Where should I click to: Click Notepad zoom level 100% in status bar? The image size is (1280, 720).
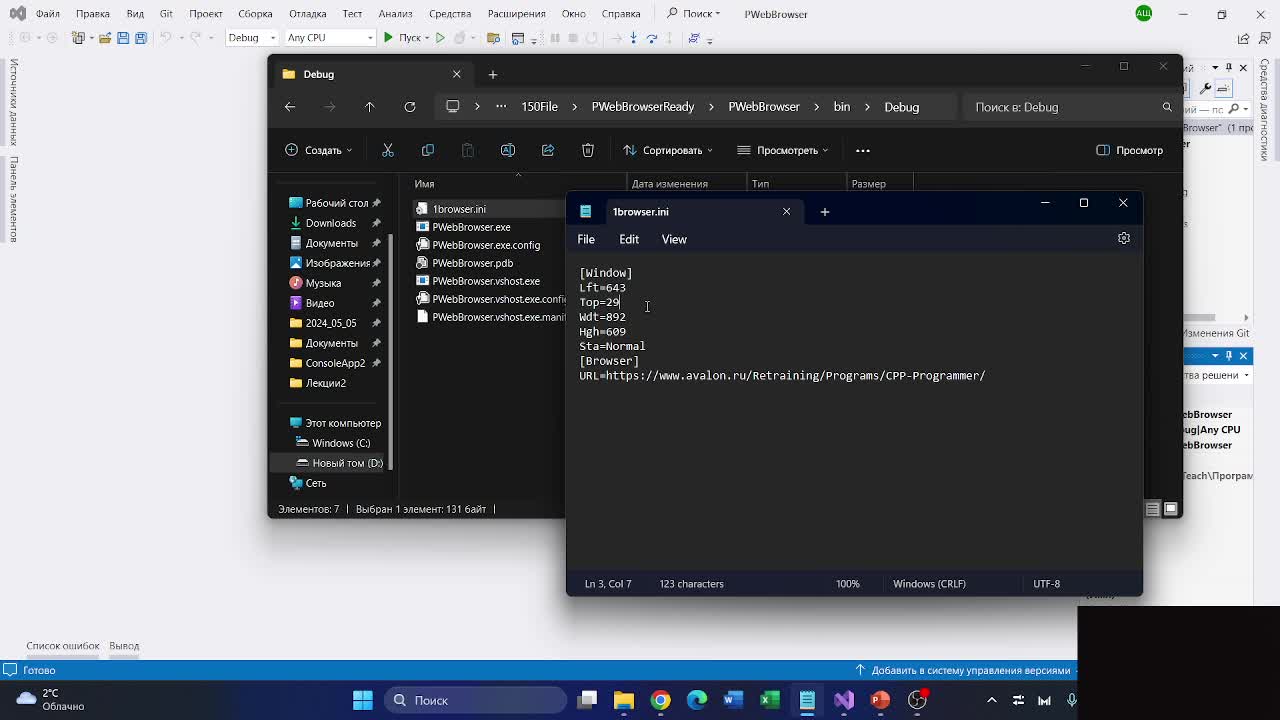tap(848, 584)
